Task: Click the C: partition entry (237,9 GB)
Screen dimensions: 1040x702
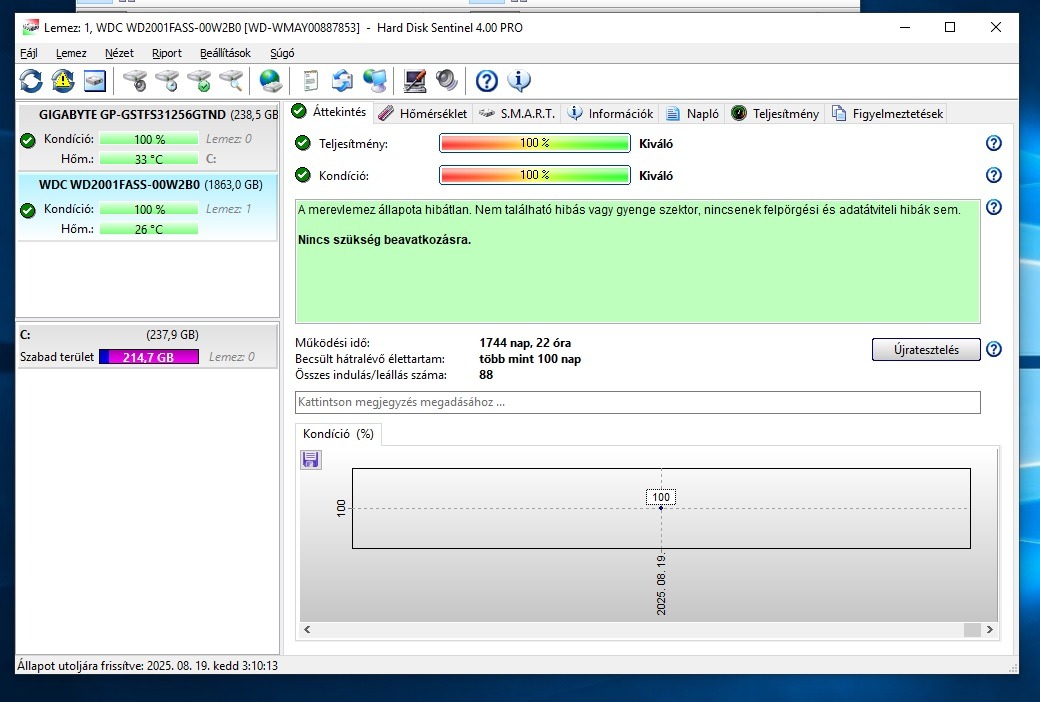Action: [x=147, y=346]
